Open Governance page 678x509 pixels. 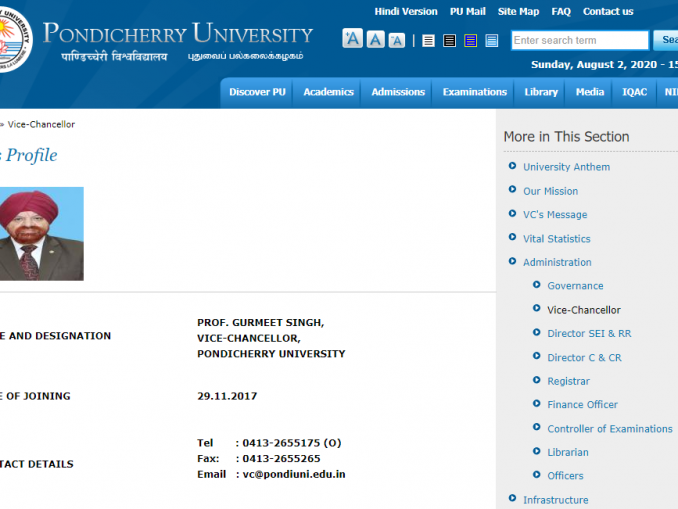tap(575, 286)
